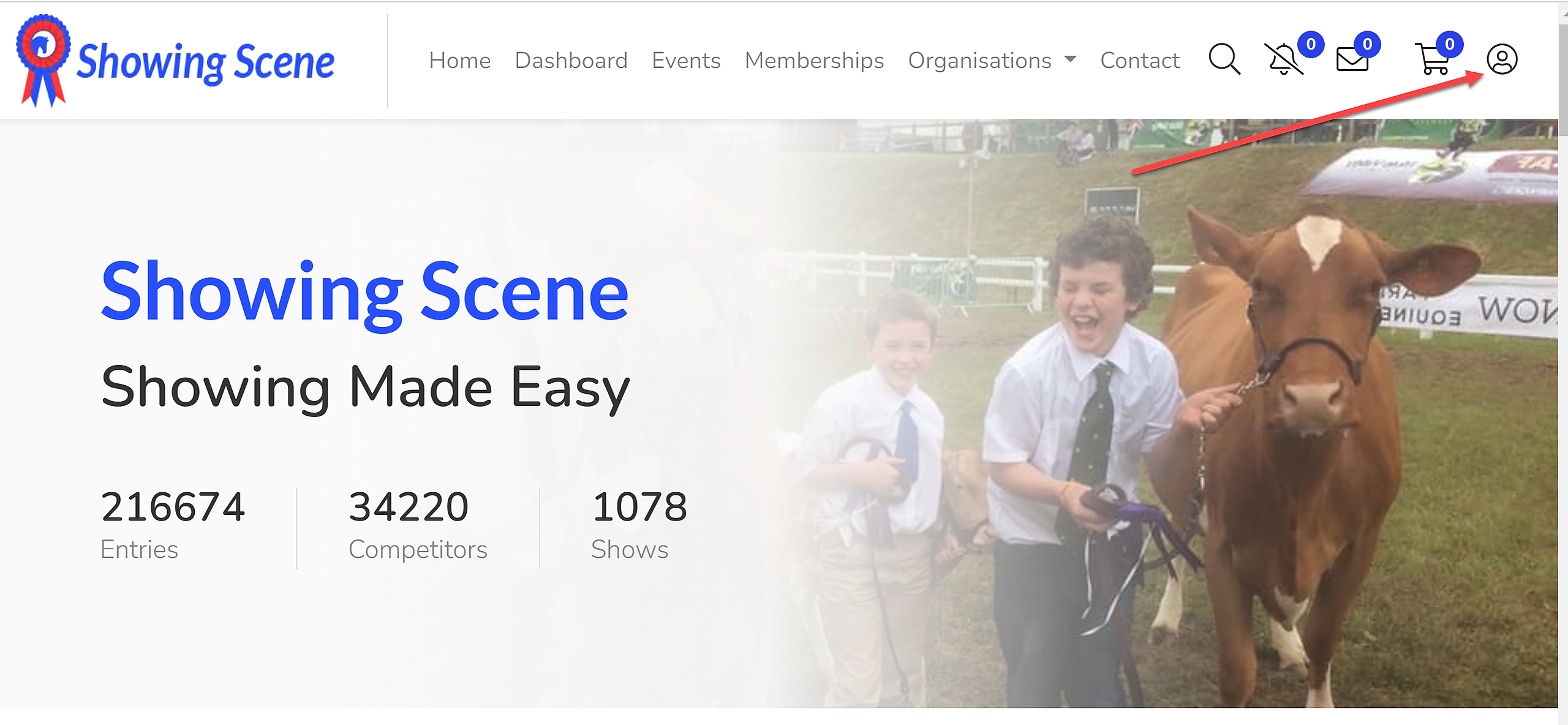Open the muted notifications bell icon
1568x725 pixels.
tap(1284, 59)
